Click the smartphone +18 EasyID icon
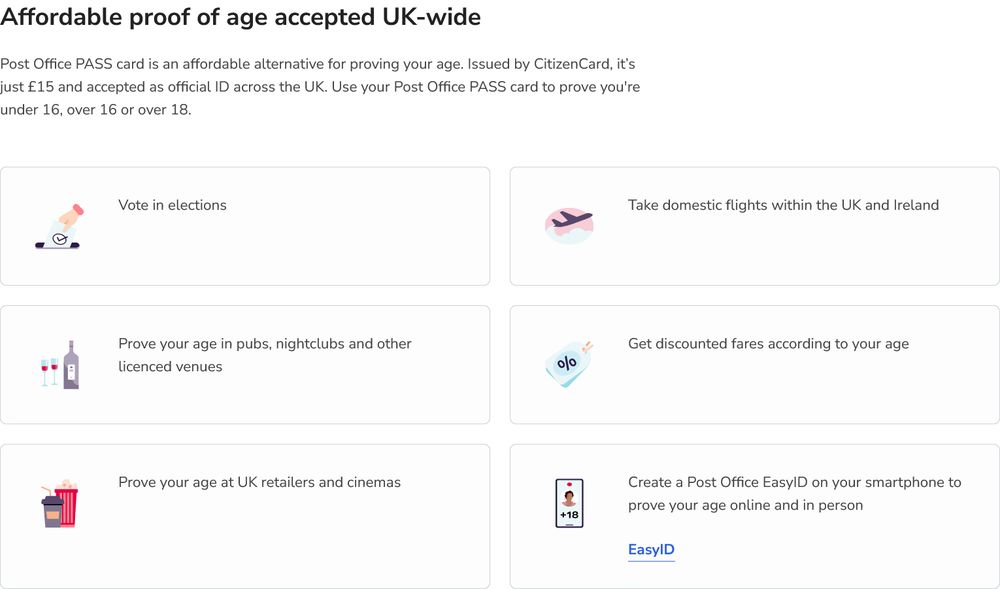Viewport: 1000px width, 589px height. pos(569,503)
